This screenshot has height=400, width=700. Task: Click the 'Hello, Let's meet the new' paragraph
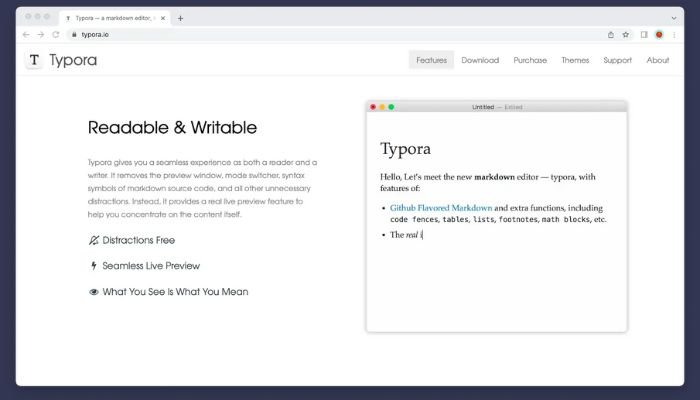(x=488, y=182)
